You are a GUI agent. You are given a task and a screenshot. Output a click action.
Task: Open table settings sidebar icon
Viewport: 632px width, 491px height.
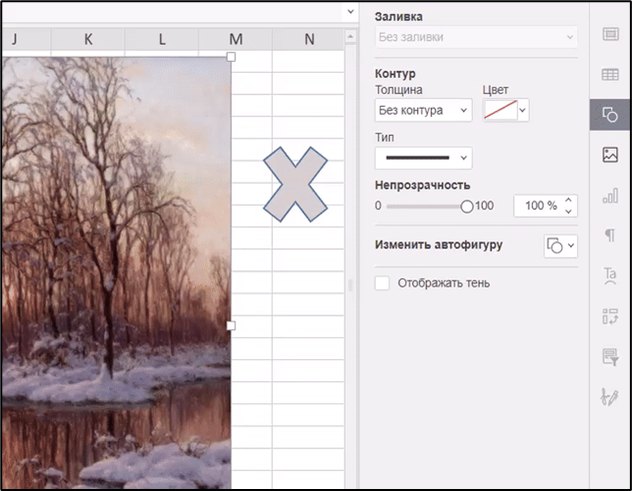tap(610, 75)
